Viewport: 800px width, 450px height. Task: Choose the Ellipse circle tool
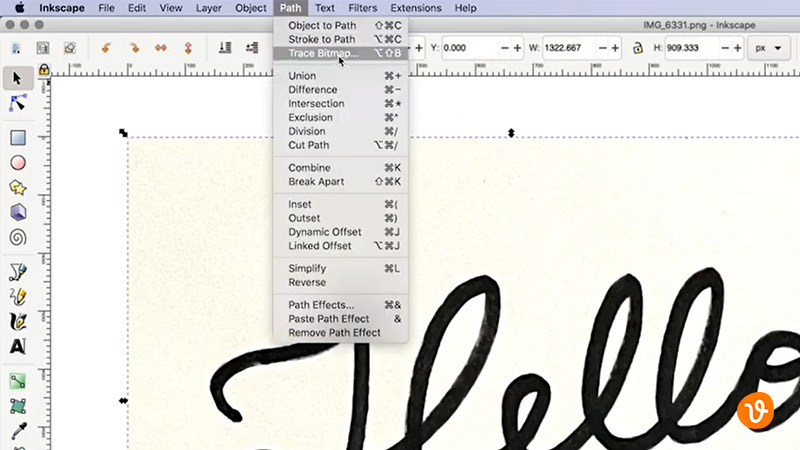click(18, 163)
